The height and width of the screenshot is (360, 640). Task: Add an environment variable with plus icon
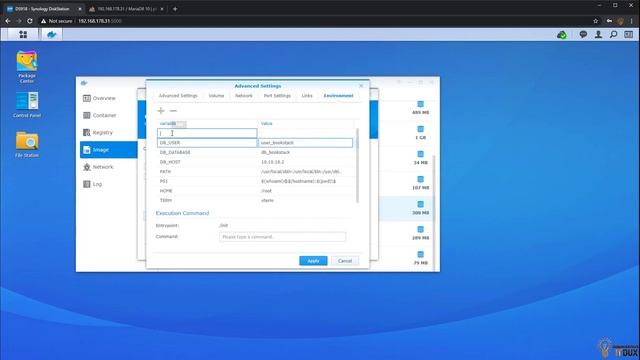(x=161, y=111)
